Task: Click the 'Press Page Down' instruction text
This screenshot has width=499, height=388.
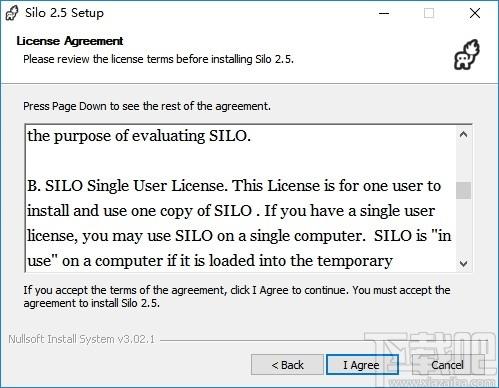Action: point(147,106)
